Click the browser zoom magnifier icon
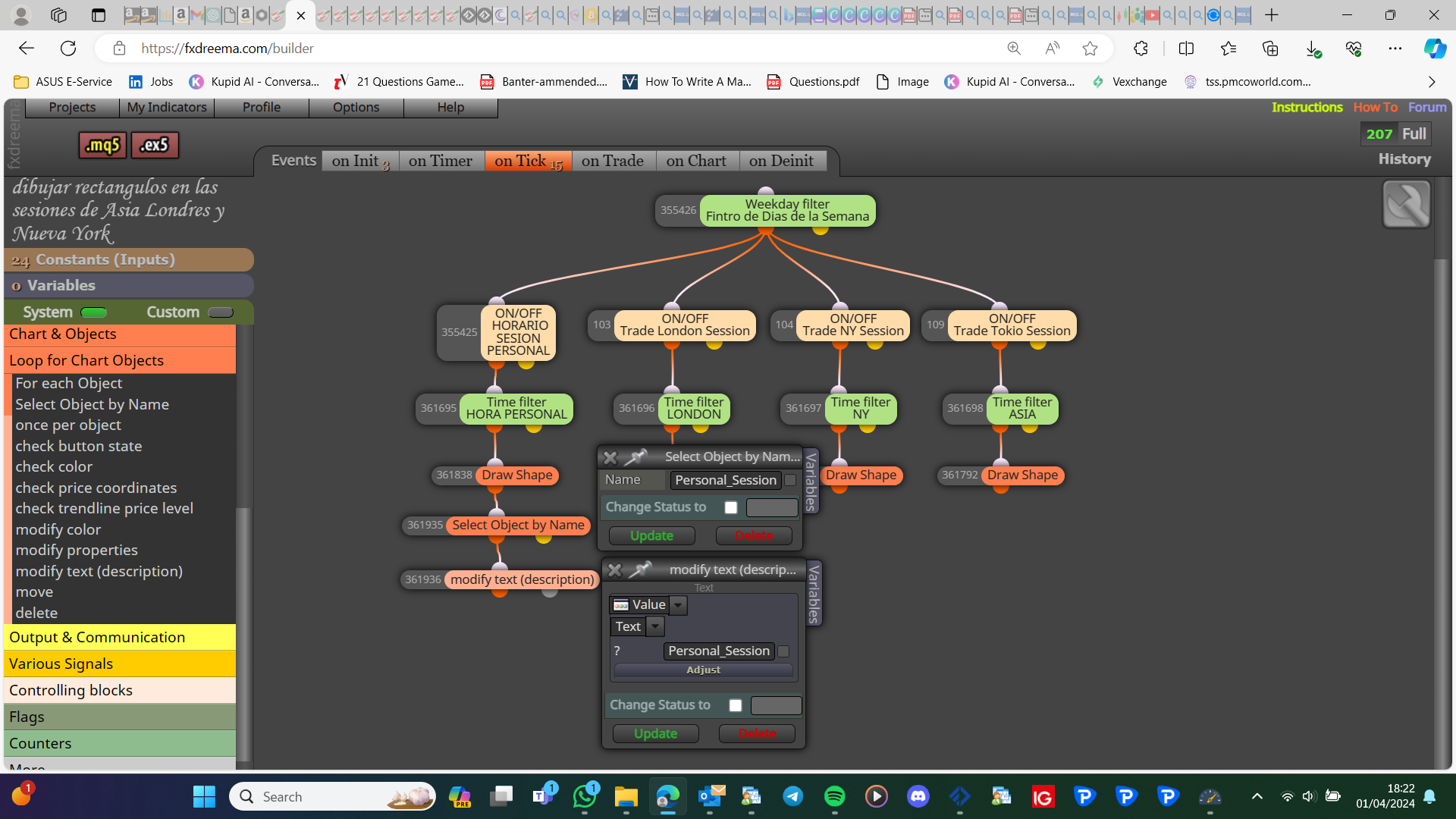Image resolution: width=1456 pixels, height=819 pixels. 1014,49
